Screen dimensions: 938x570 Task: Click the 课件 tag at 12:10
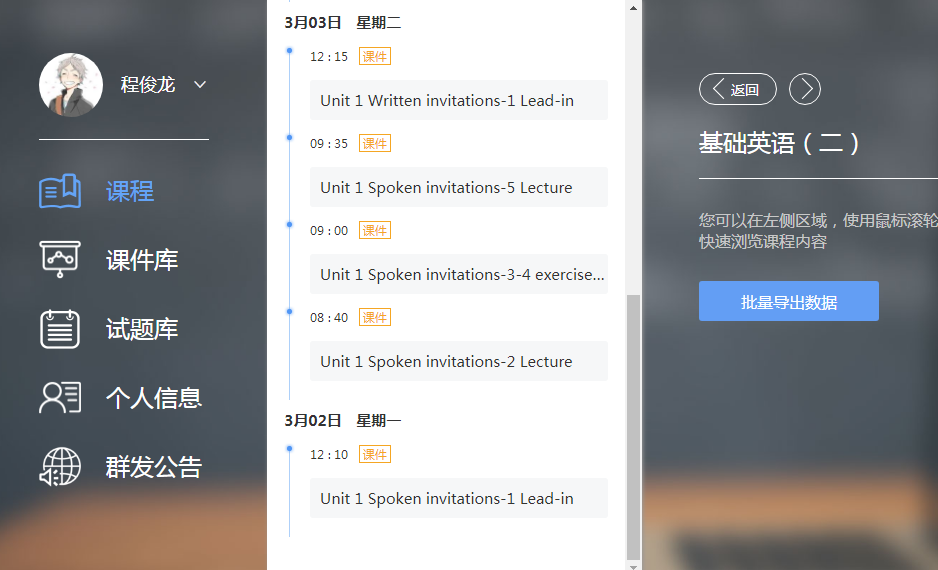(374, 455)
